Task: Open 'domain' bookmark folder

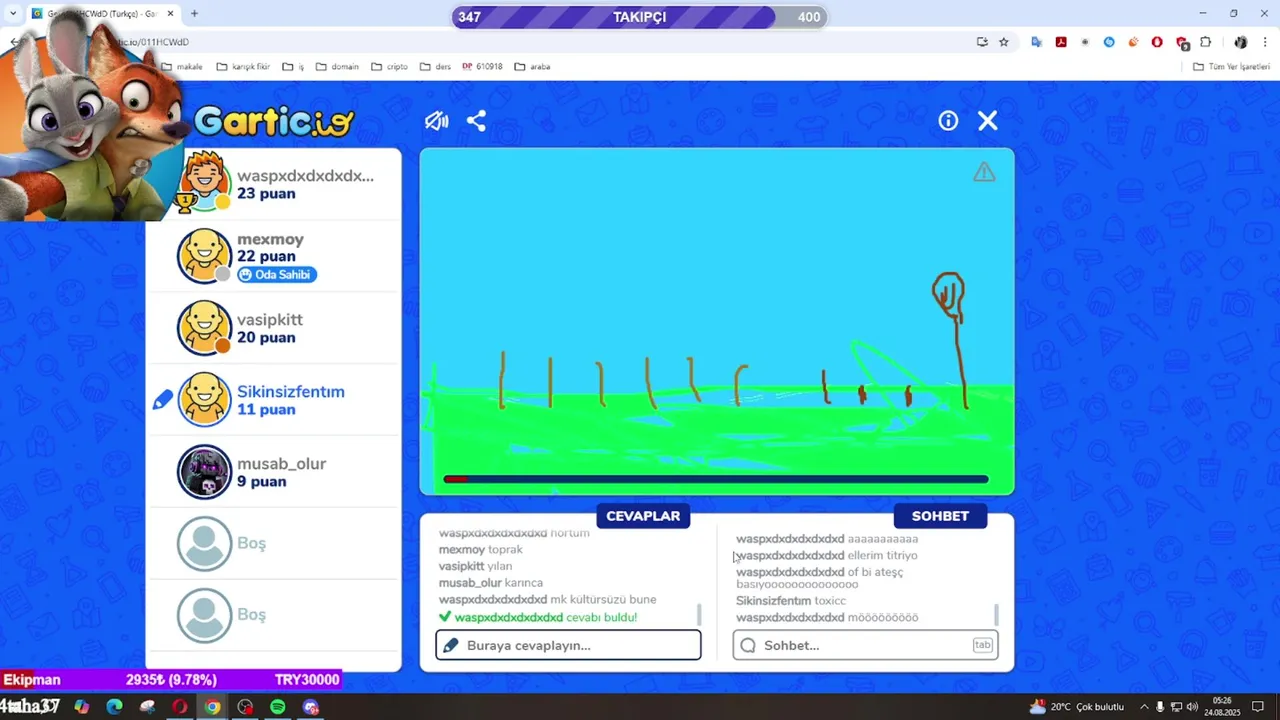Action: click(x=337, y=67)
